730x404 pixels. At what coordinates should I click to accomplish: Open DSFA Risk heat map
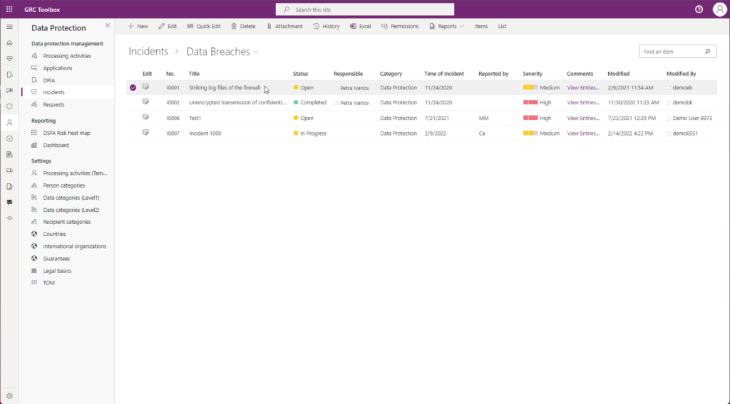tap(66, 133)
